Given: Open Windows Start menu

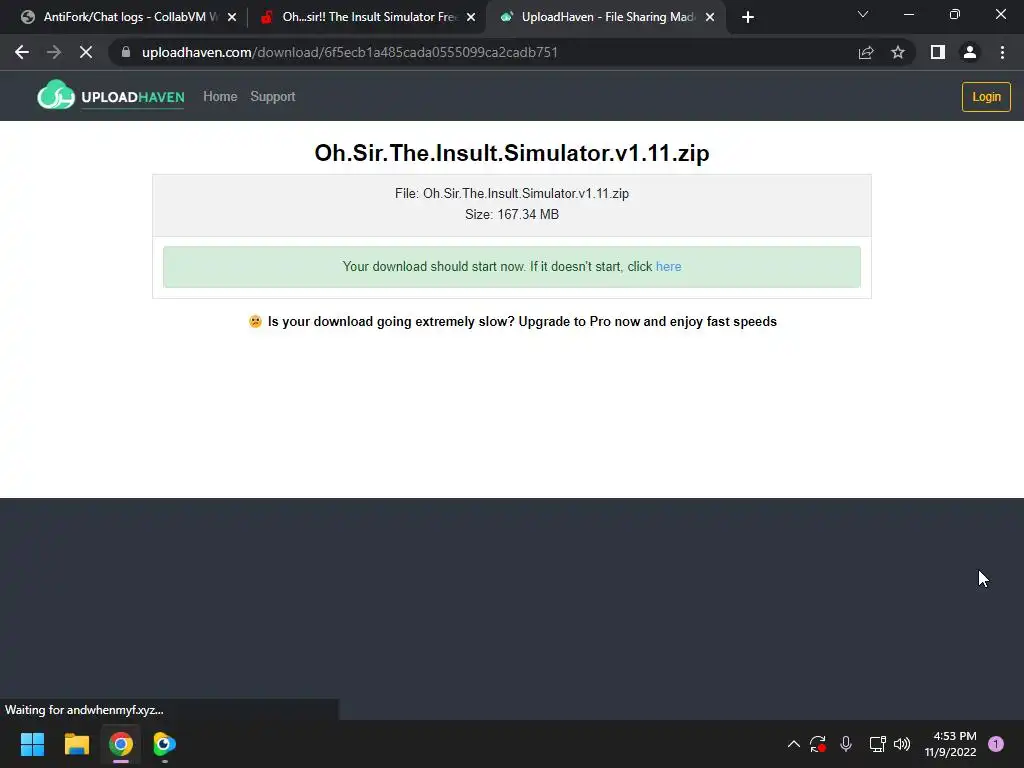Looking at the screenshot, I should click(x=32, y=744).
